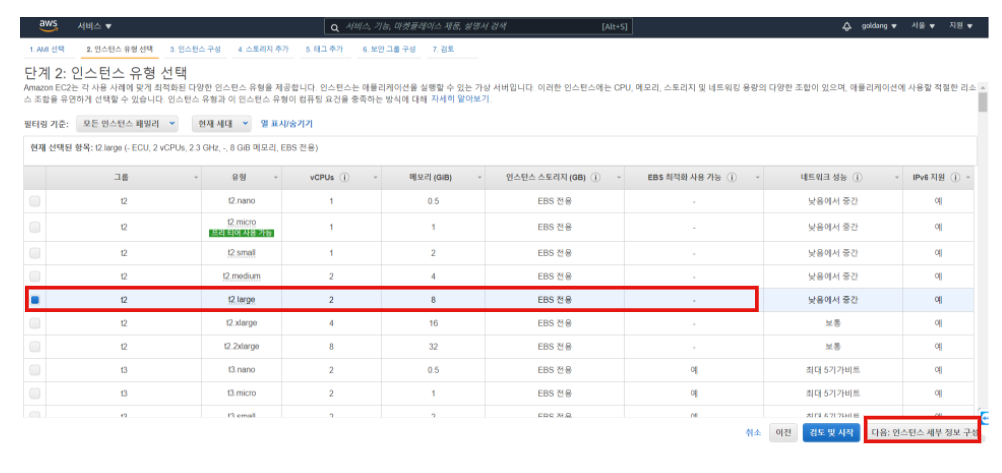
Task: Open the goldang account dropdown
Action: point(879,26)
